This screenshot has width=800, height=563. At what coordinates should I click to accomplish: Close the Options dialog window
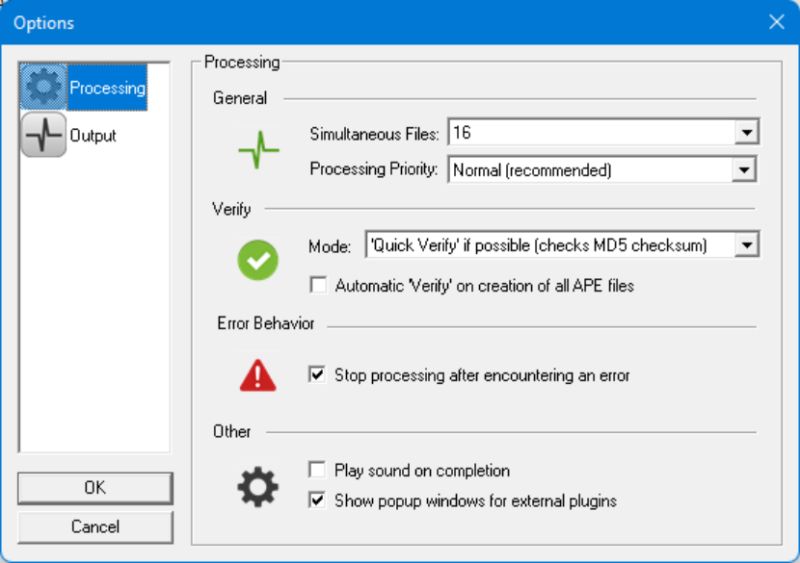click(776, 22)
